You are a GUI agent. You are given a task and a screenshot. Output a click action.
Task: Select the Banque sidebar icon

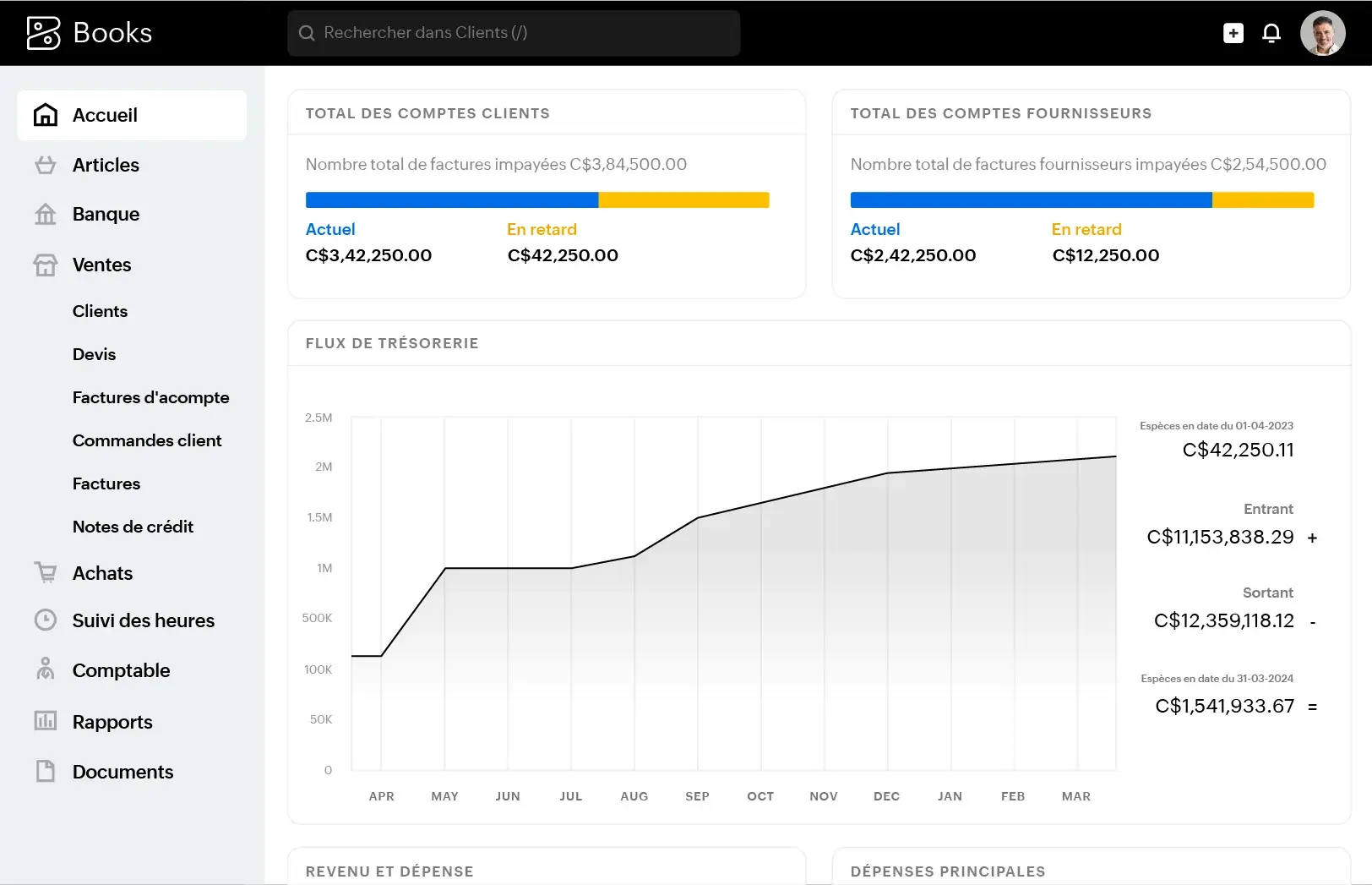46,214
